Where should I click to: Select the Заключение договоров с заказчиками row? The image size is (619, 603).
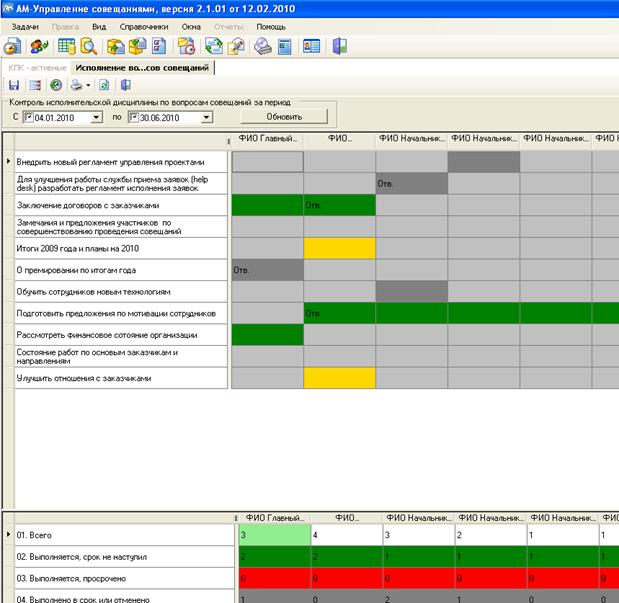pyautogui.click(x=122, y=204)
